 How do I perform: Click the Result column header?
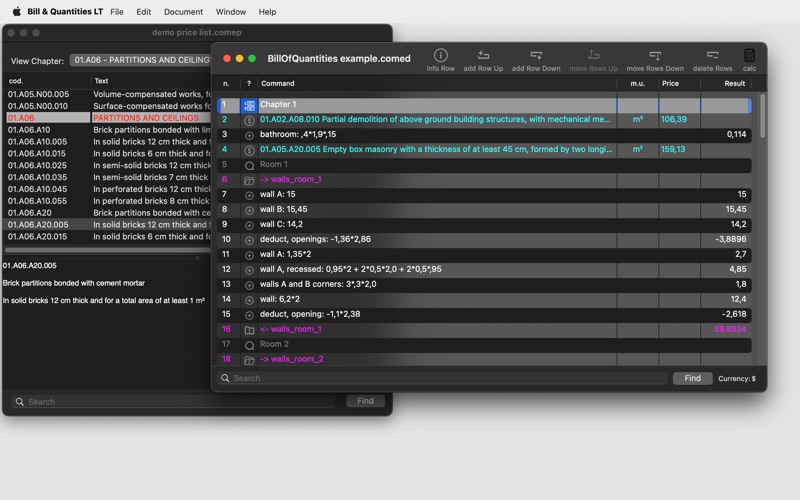pyautogui.click(x=726, y=83)
